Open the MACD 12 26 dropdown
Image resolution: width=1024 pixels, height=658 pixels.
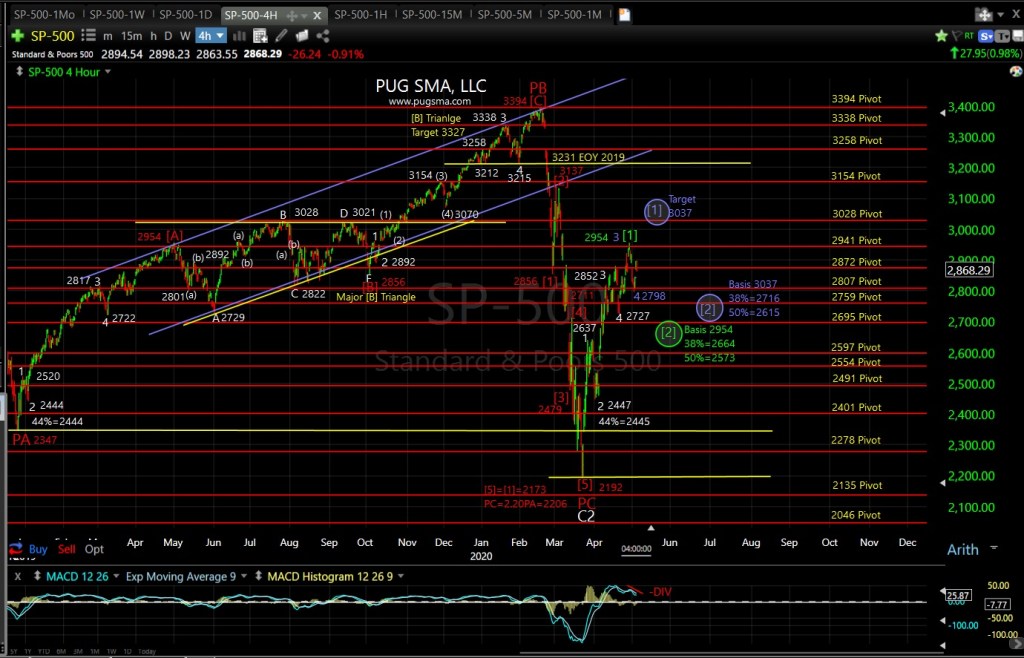[116, 576]
